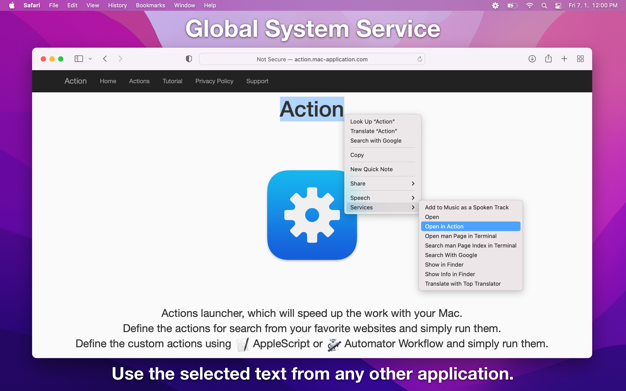Choose Add to Music as a Spoken Track
This screenshot has height=391, width=626.
471,207
